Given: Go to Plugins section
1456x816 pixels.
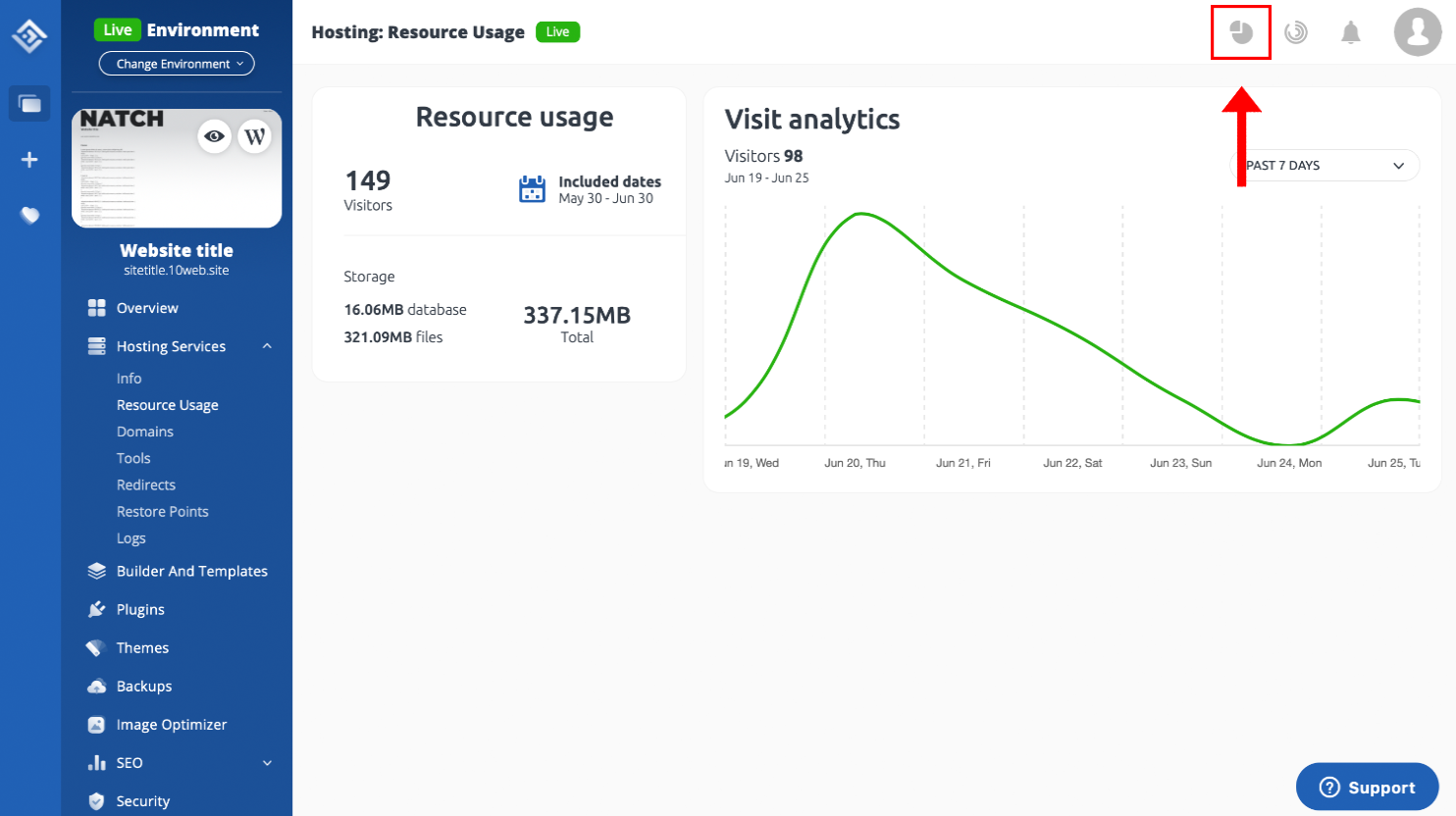Looking at the screenshot, I should click(x=140, y=609).
